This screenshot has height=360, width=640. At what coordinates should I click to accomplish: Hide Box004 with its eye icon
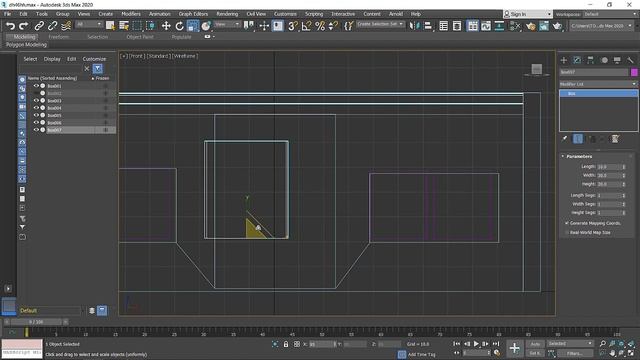[x=36, y=108]
